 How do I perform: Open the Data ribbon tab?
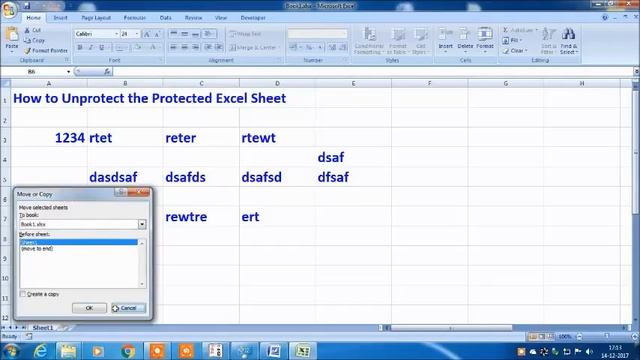165,18
